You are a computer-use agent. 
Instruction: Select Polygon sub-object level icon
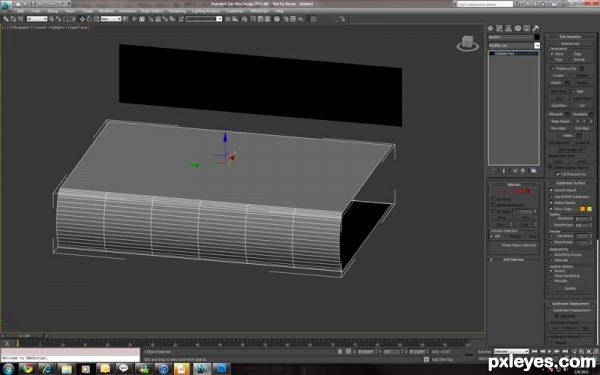[520, 191]
